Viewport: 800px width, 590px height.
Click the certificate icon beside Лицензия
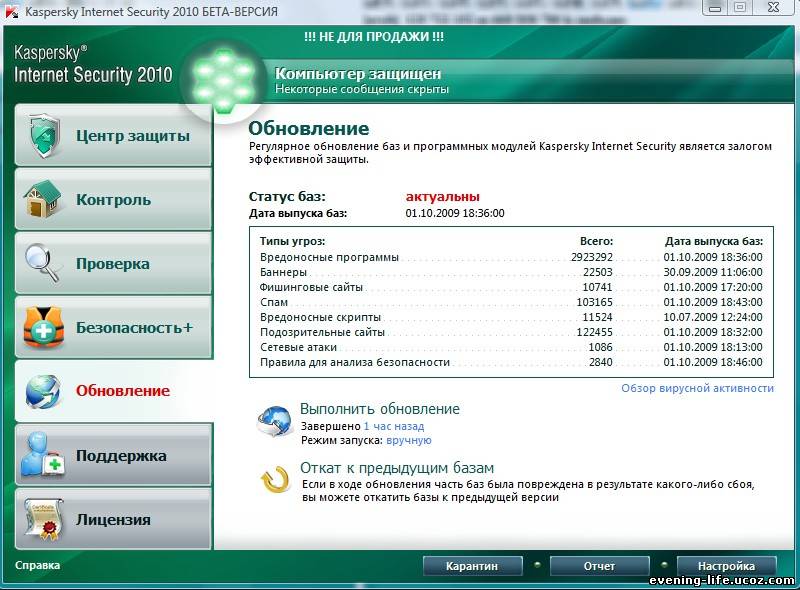44,519
